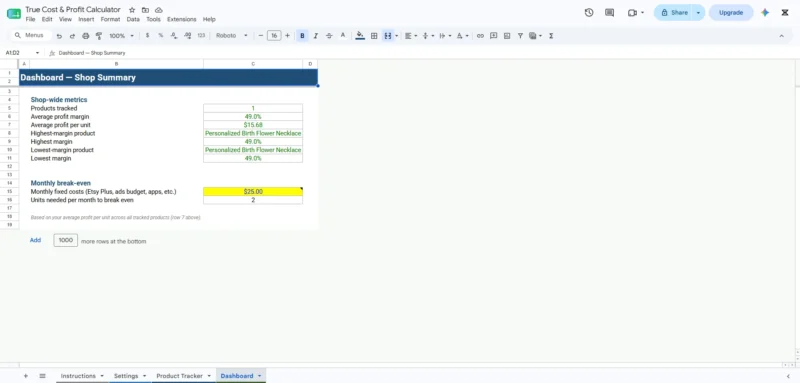Open the functions sigma menu
This screenshot has width=800, height=383.
(551, 36)
